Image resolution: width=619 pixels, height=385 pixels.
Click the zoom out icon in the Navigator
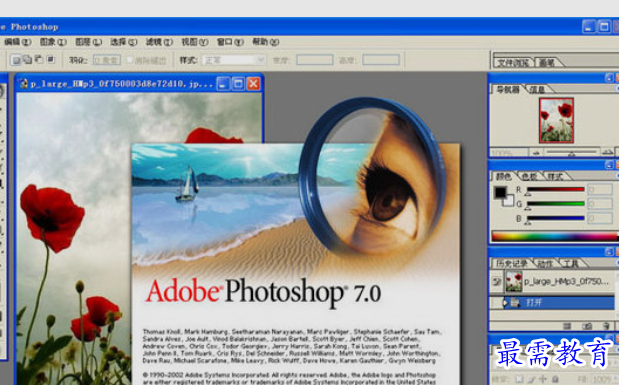536,152
